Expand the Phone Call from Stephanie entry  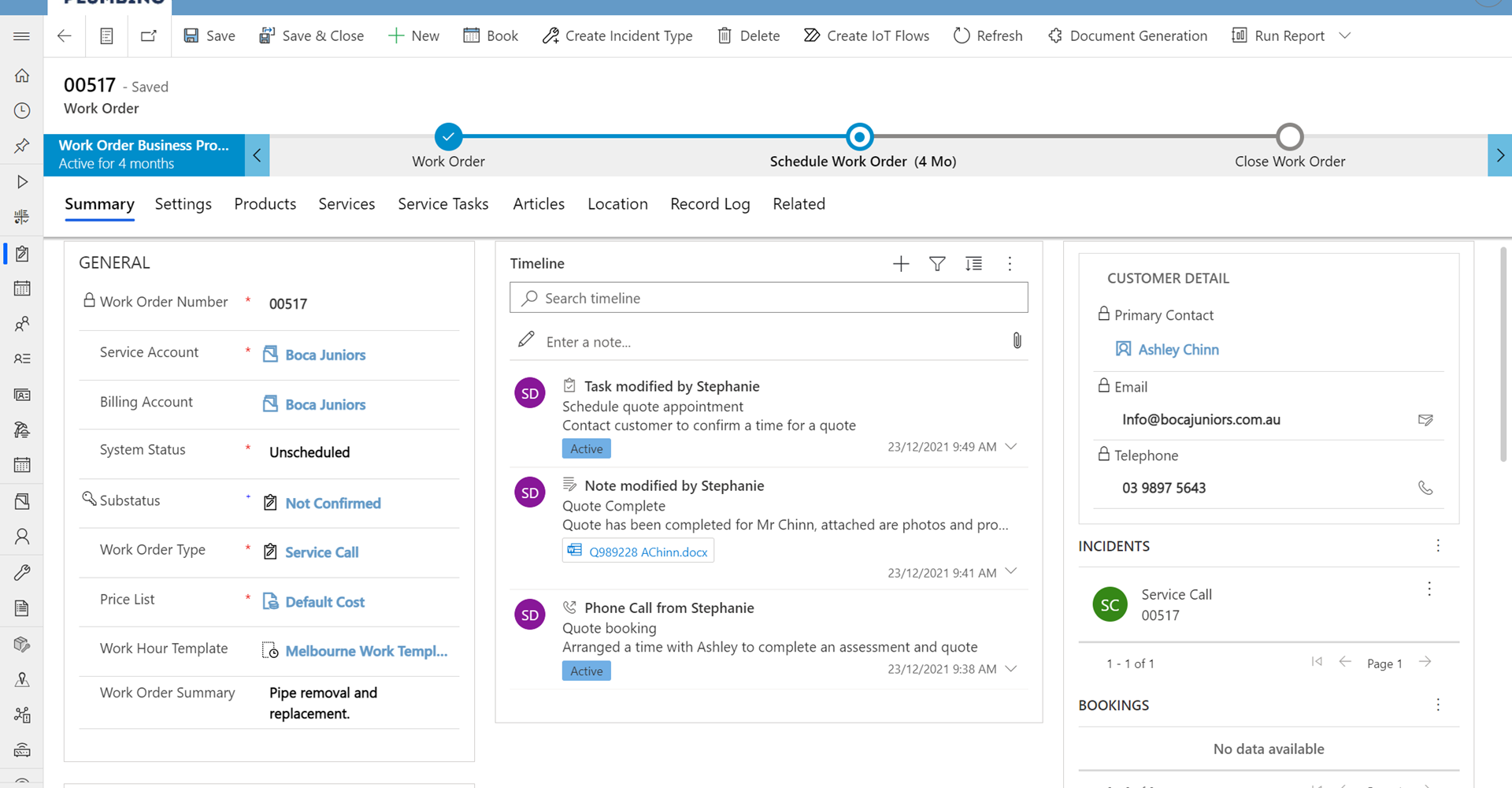pos(1012,669)
